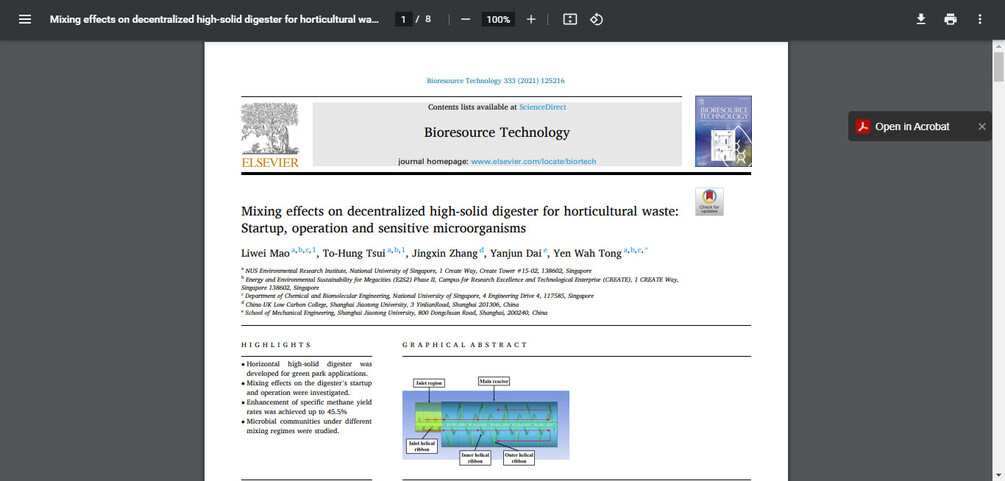Open the sidebar hamburger menu

point(25,19)
